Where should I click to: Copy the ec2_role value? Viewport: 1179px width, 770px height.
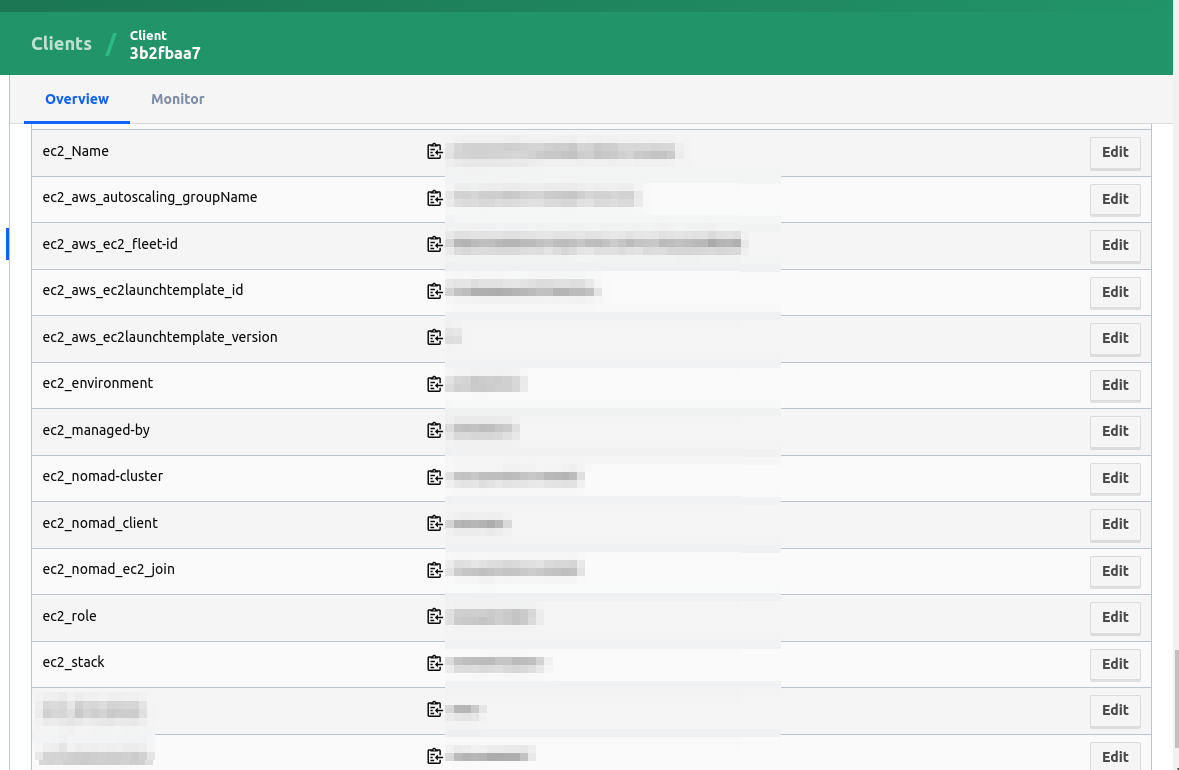(x=435, y=617)
